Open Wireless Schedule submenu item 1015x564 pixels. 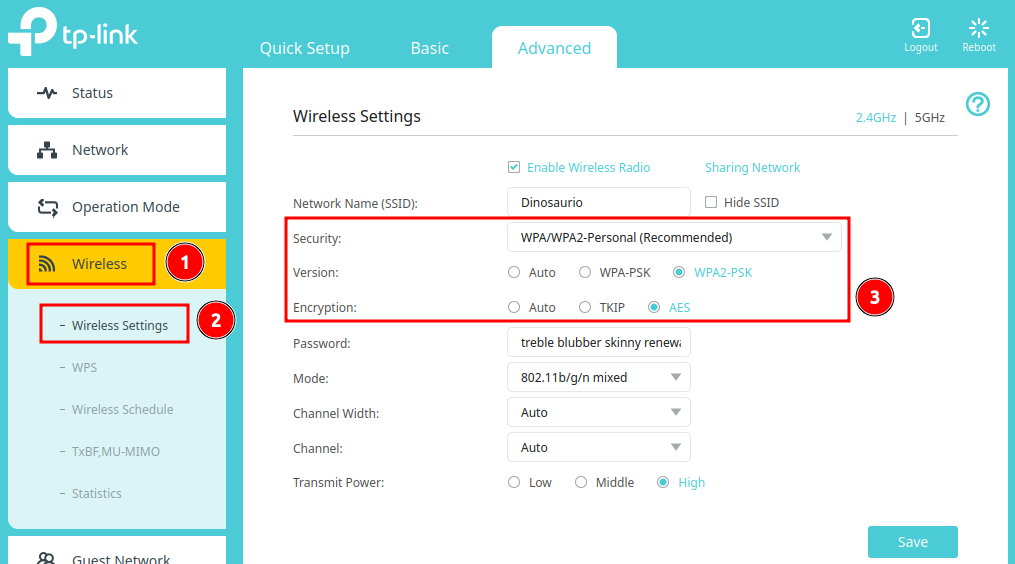click(x=122, y=409)
